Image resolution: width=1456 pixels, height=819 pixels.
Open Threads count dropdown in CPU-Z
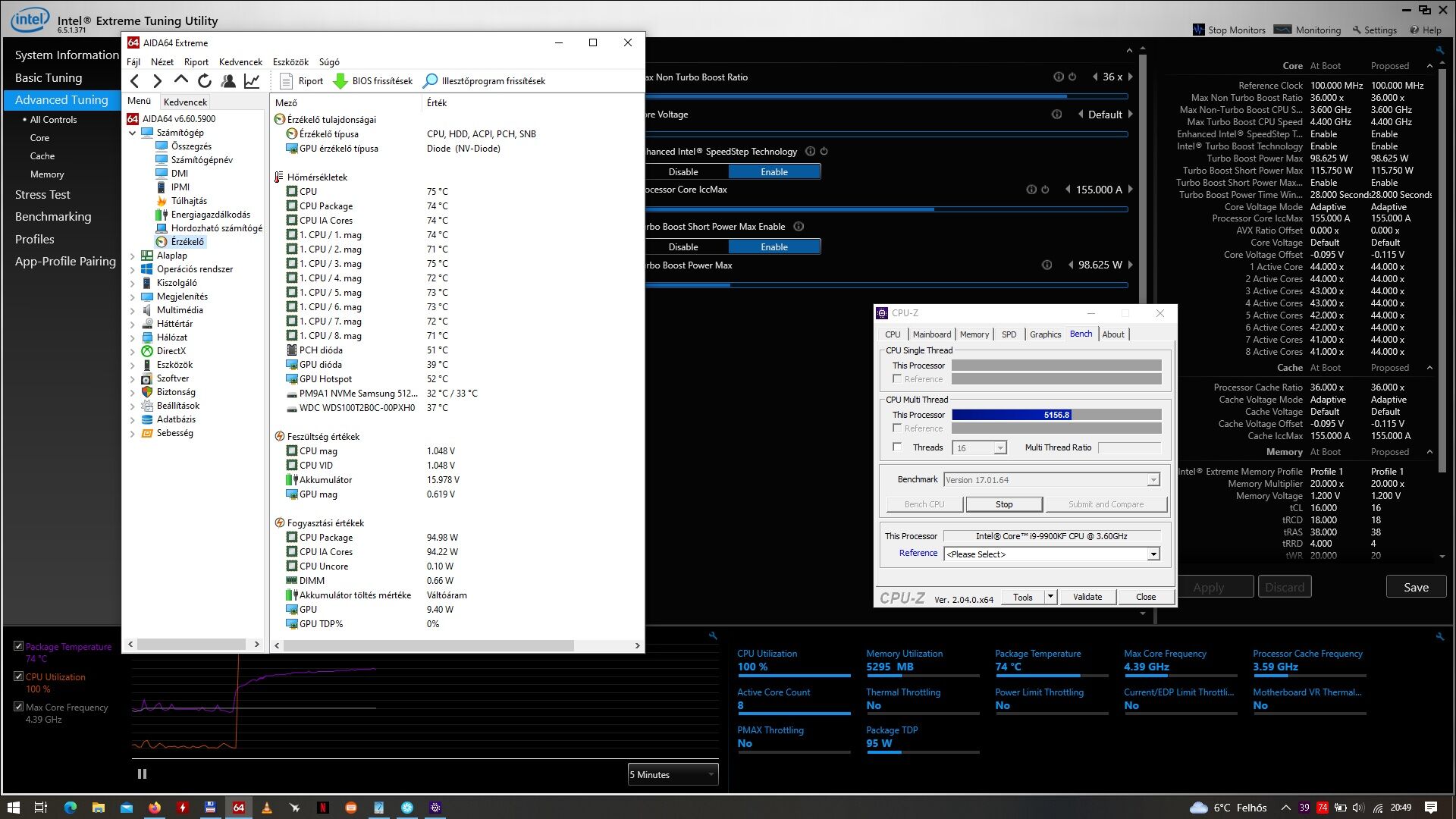pos(1000,447)
